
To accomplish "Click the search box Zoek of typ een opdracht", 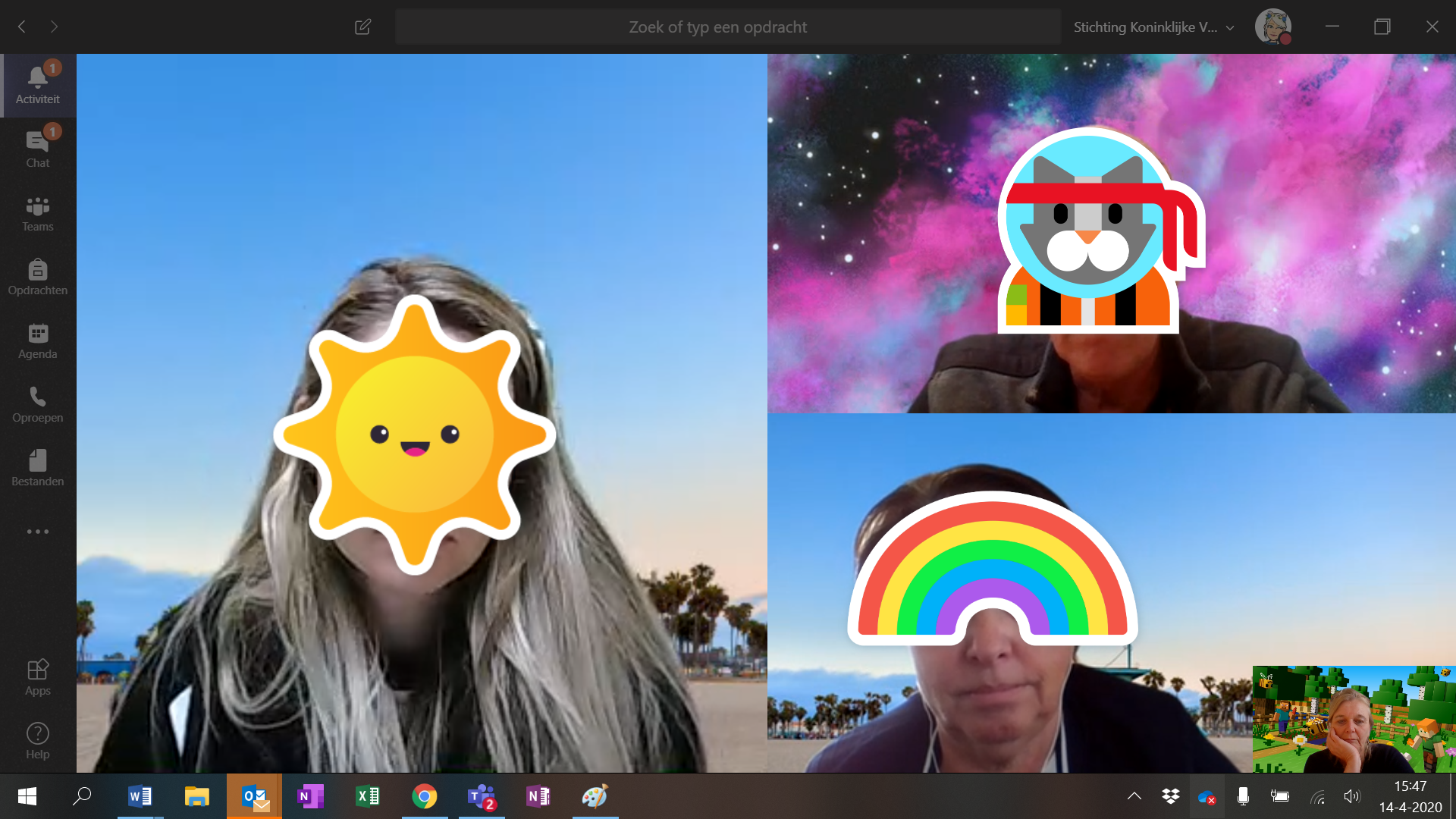I will pyautogui.click(x=717, y=27).
